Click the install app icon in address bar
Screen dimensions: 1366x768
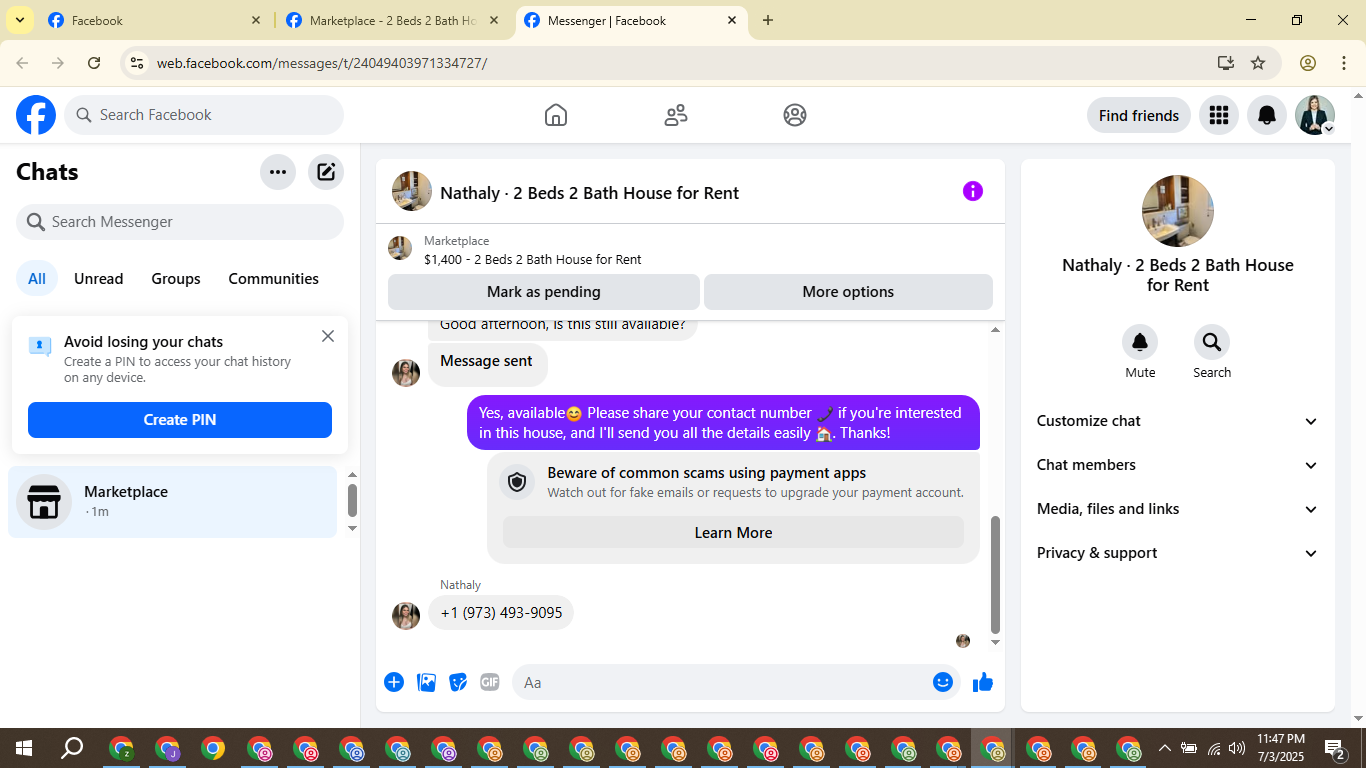pyautogui.click(x=1226, y=63)
